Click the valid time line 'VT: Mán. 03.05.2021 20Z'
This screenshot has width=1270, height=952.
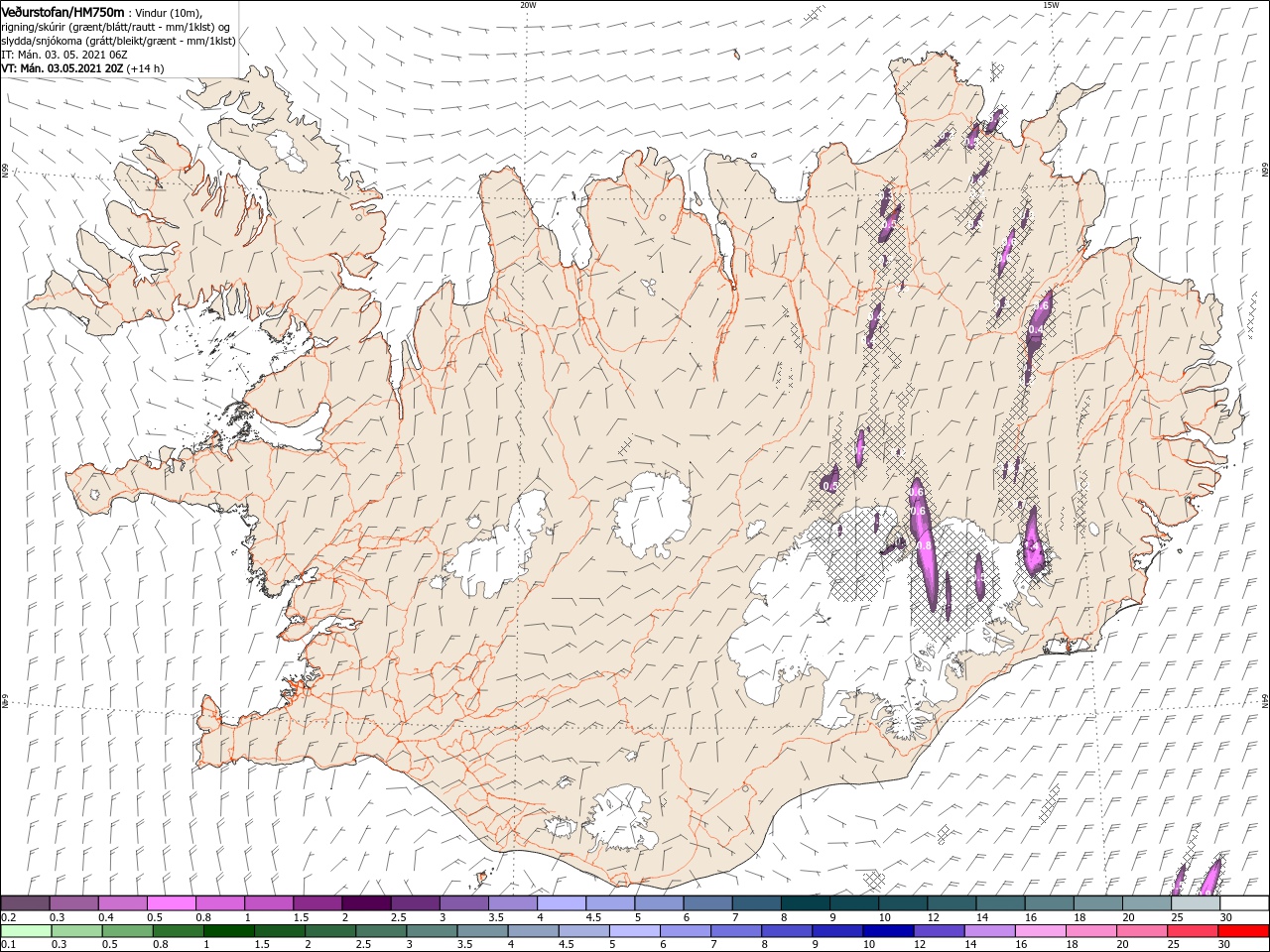click(62, 68)
